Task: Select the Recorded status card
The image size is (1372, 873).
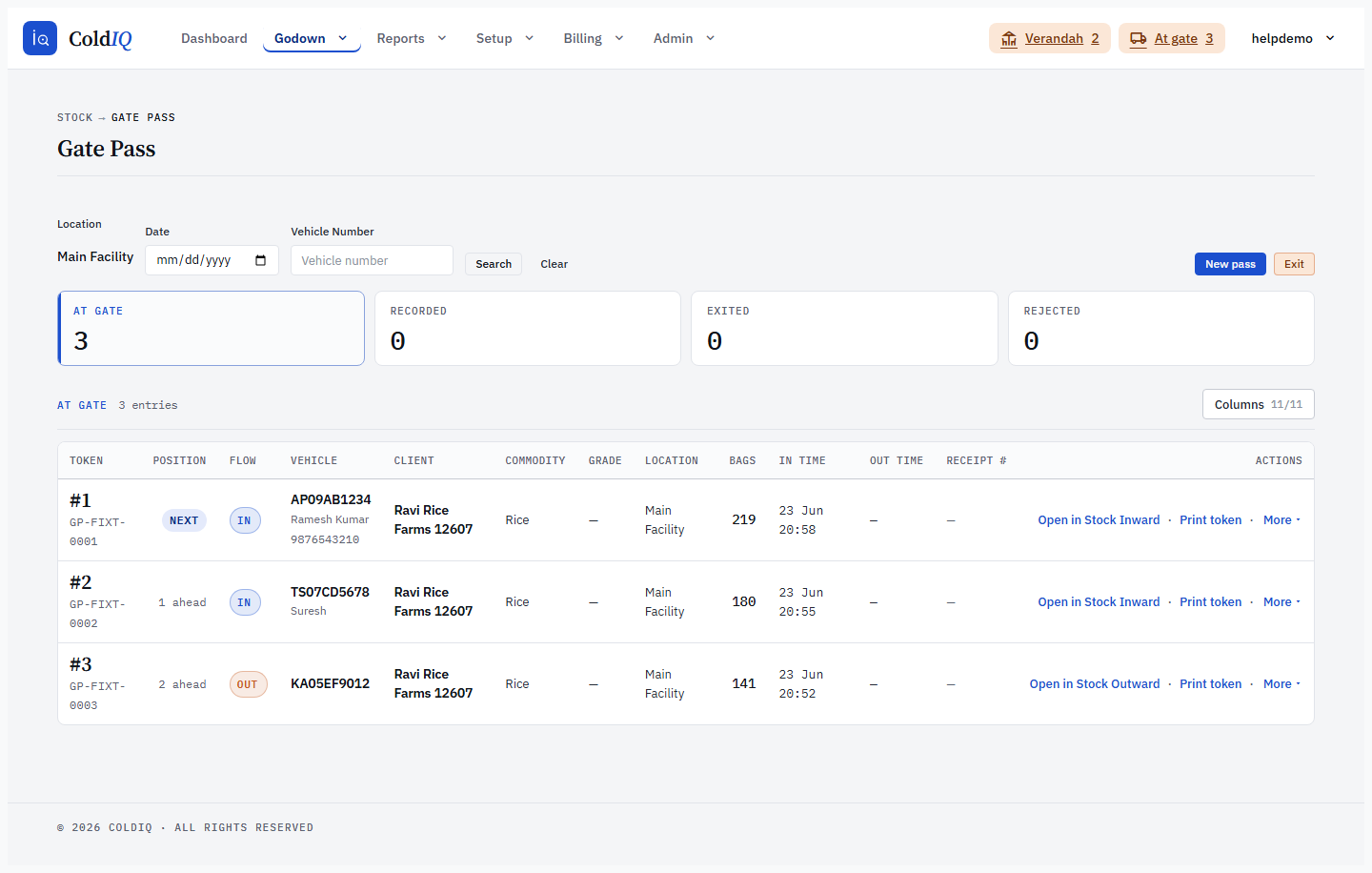Action: coord(528,328)
